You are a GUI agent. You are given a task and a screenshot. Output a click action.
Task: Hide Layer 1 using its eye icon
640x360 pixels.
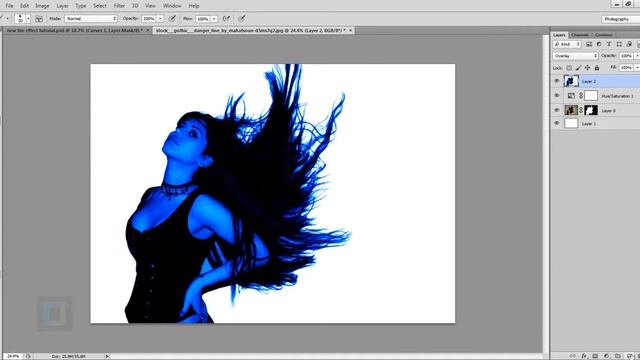point(557,123)
